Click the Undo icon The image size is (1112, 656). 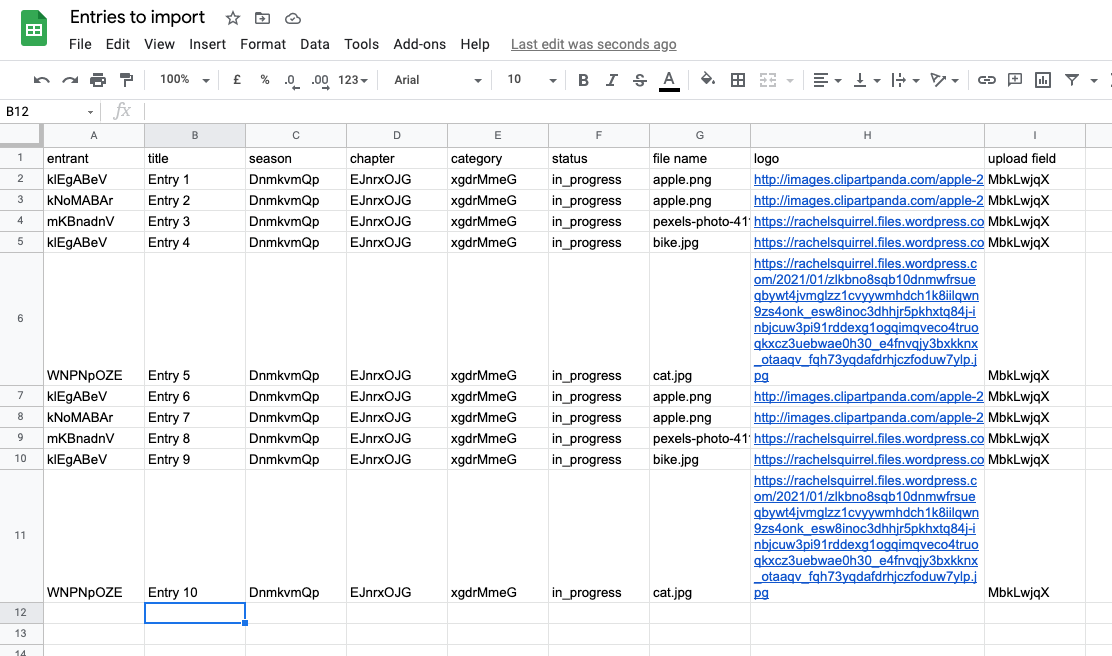40,79
